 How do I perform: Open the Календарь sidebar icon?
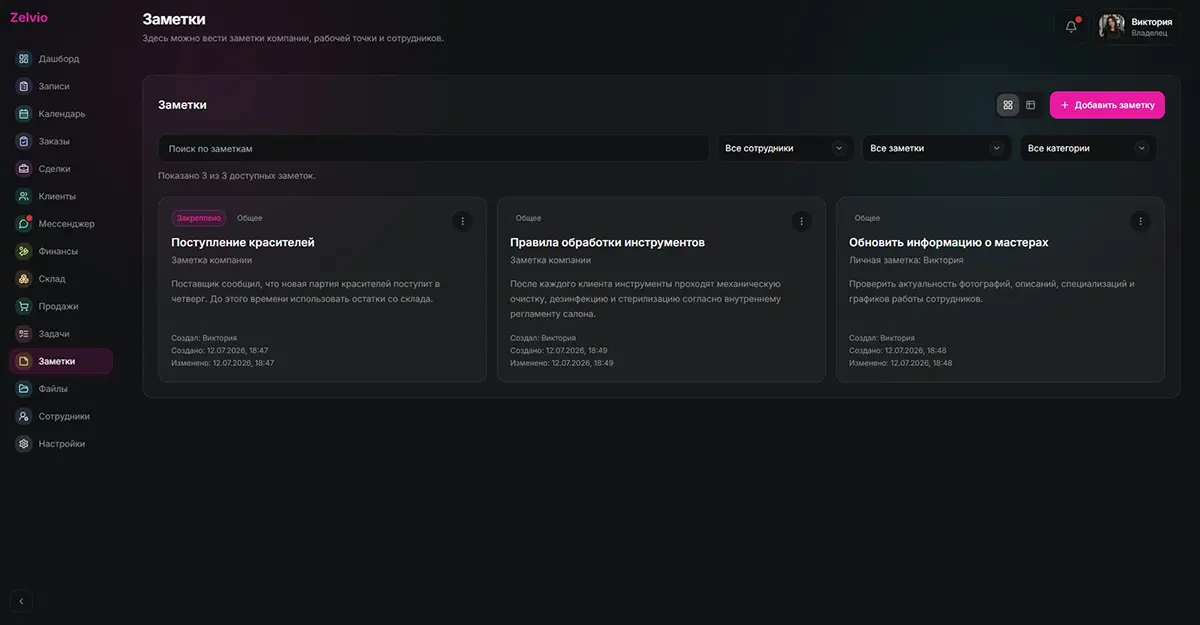pyautogui.click(x=24, y=114)
